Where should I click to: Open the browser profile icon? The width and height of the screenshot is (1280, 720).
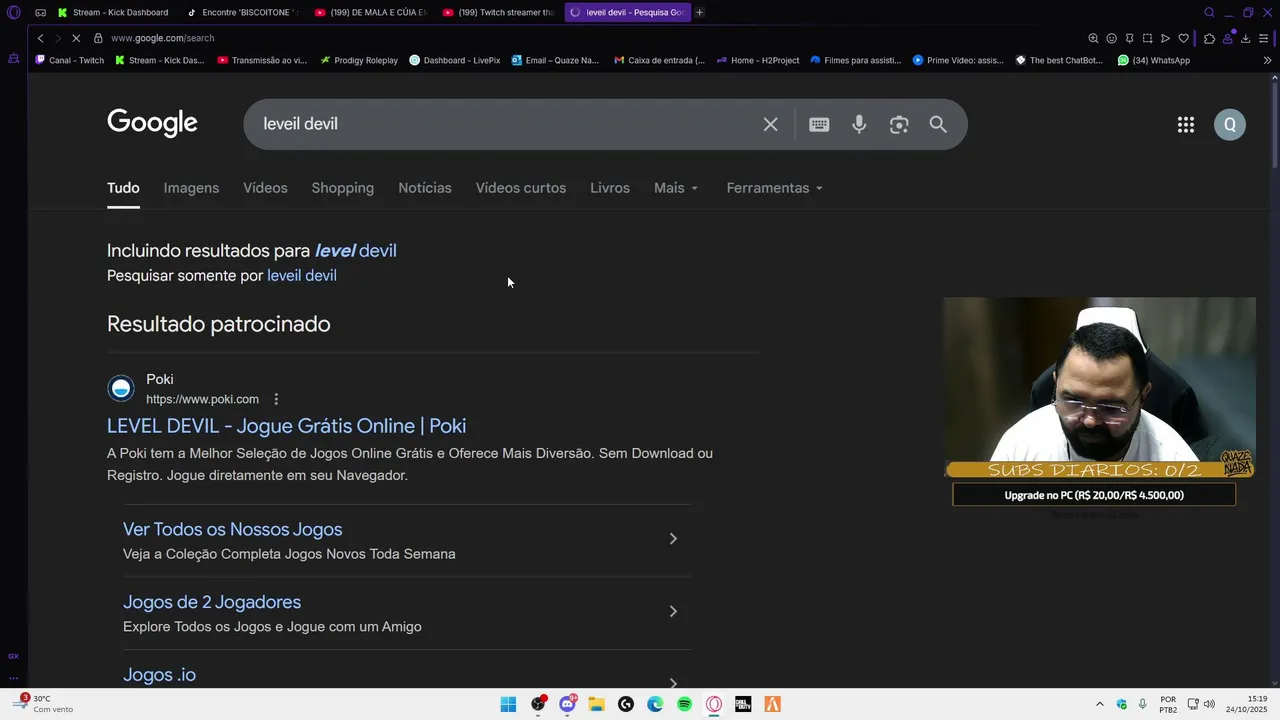pos(1227,38)
